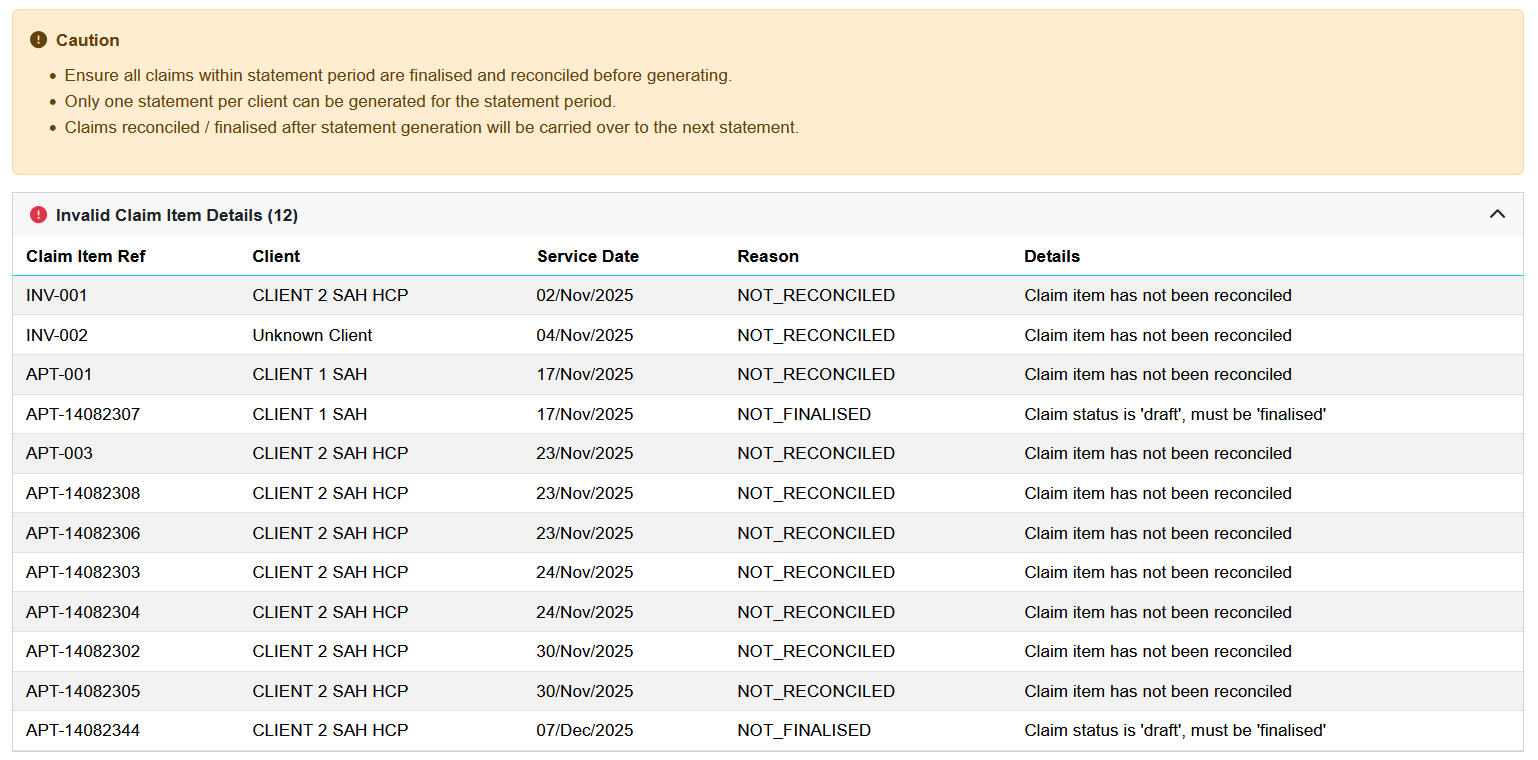Click the Reason column header
This screenshot has height=760, width=1538.
[767, 256]
